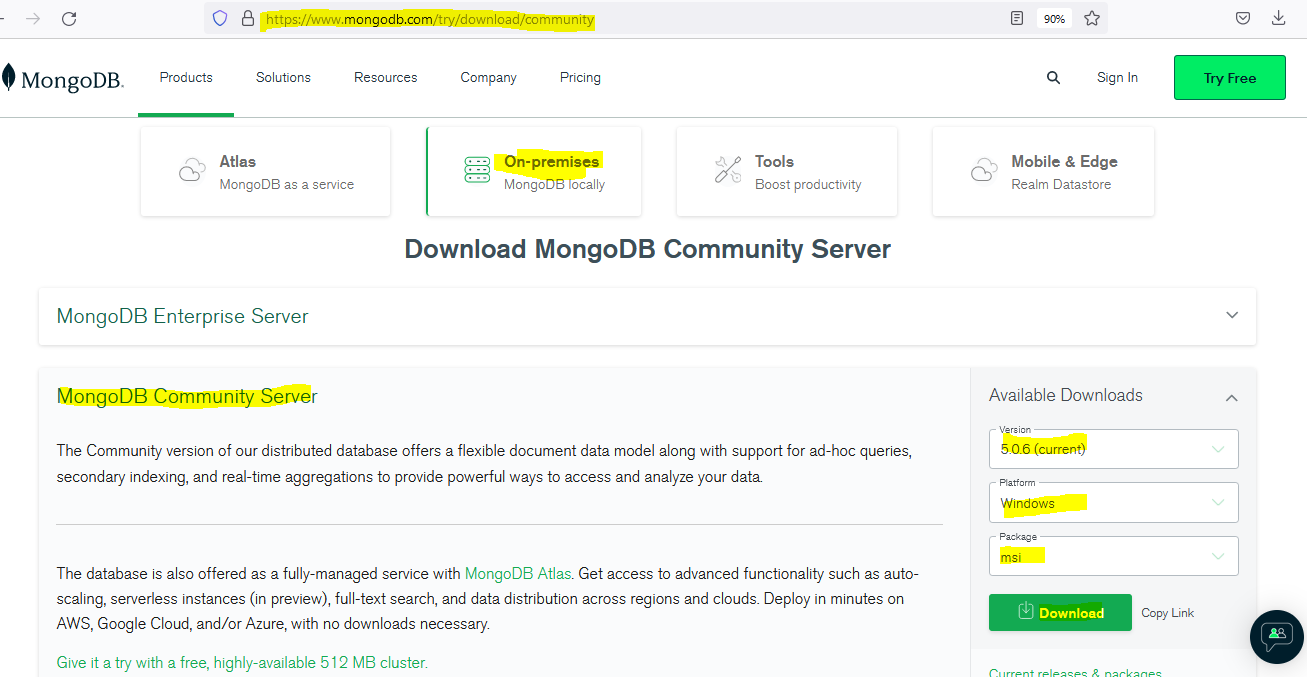Screen dimensions: 1307x677
Task: Open the Resources menu
Action: 385,77
